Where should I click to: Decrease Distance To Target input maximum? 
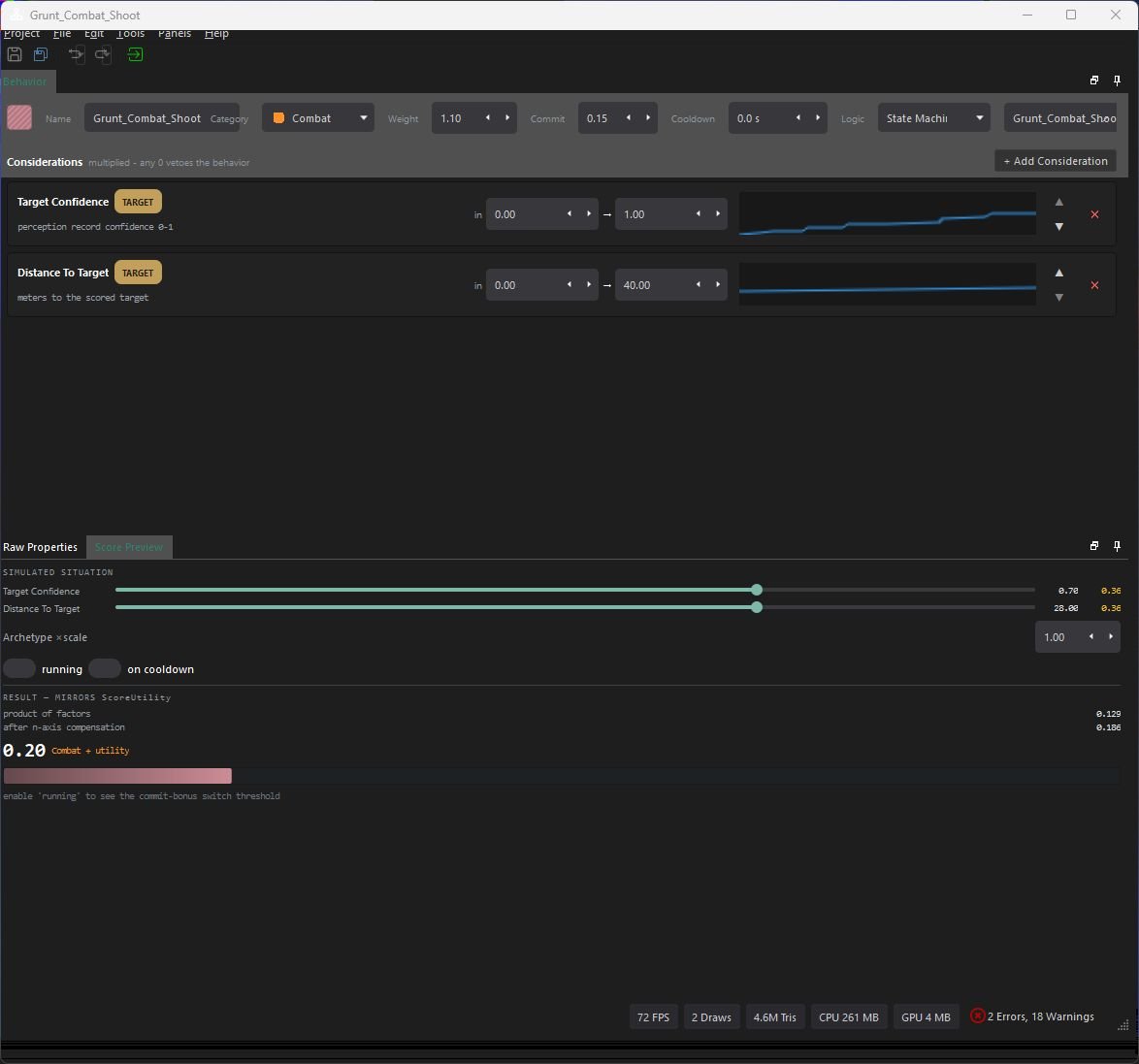(699, 285)
